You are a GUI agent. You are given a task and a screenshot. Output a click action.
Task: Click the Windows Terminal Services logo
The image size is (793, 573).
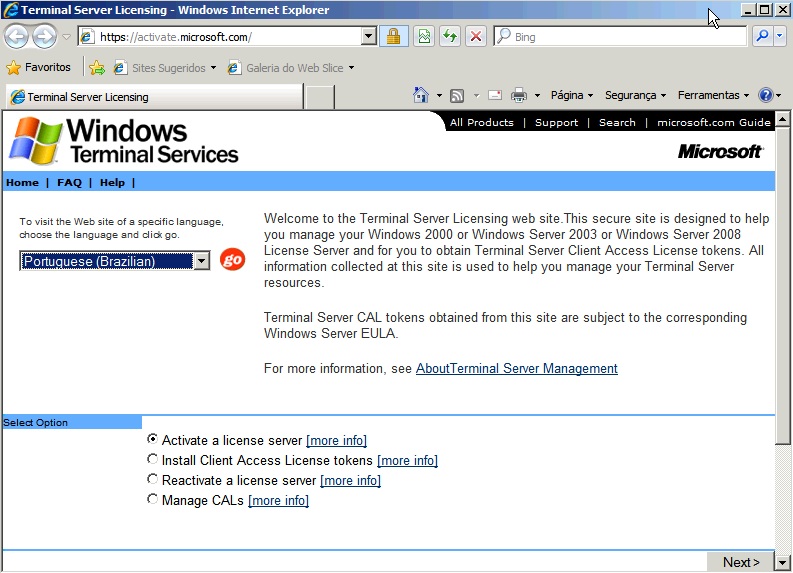[124, 141]
